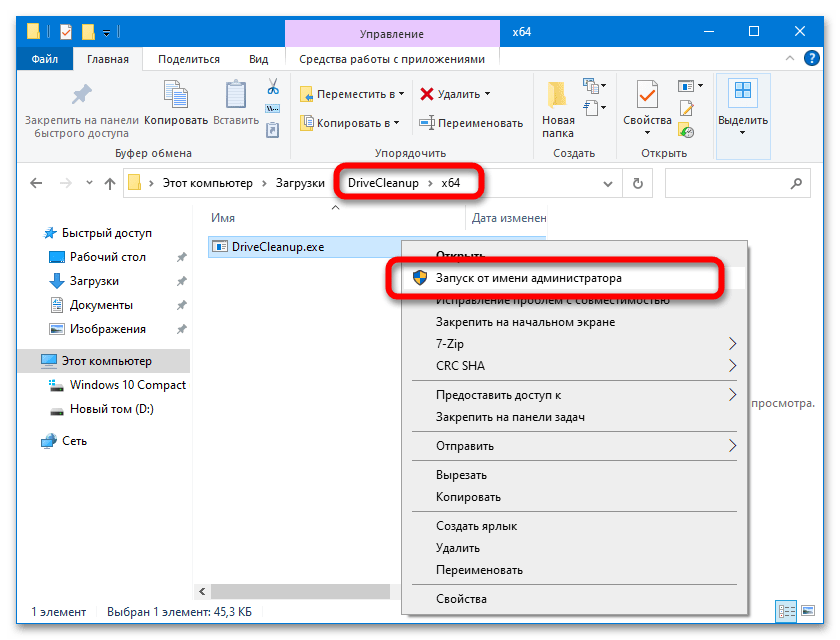The height and width of the screenshot is (640, 840).
Task: Open Средства работы с приложениями tab
Action: click(392, 59)
